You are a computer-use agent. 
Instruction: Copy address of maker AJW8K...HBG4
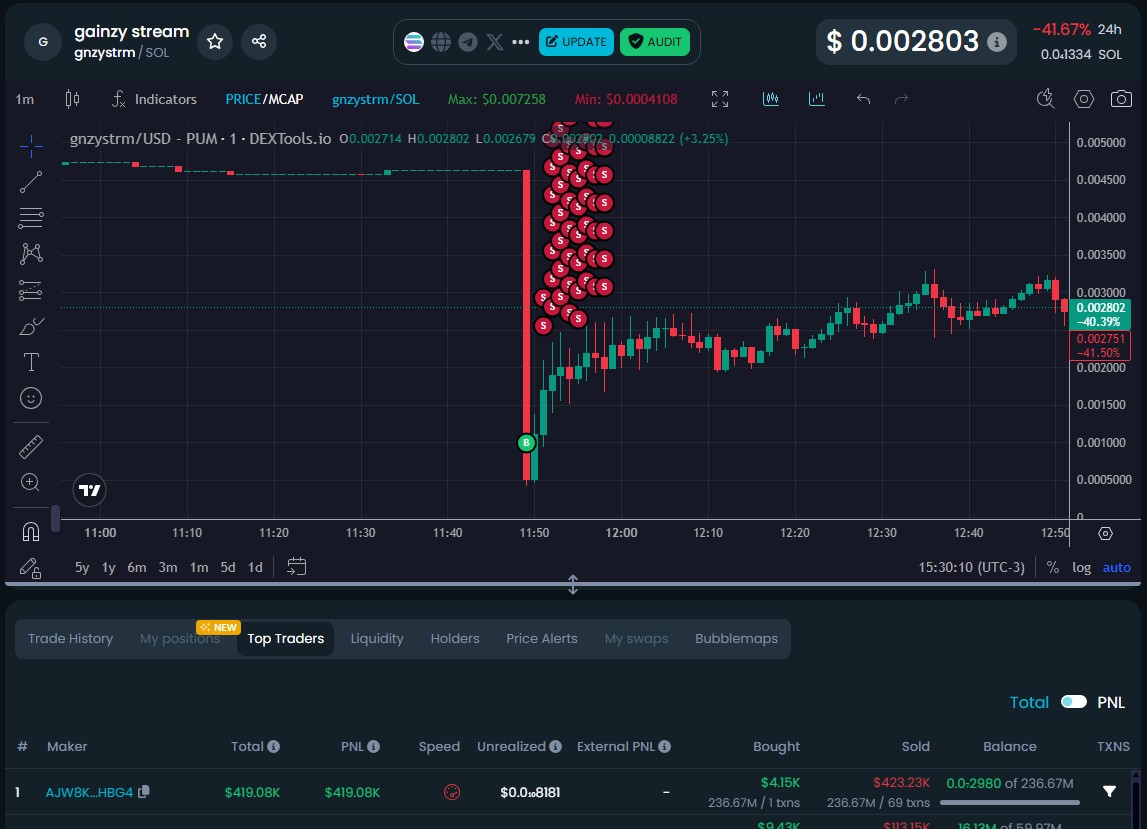tap(144, 792)
